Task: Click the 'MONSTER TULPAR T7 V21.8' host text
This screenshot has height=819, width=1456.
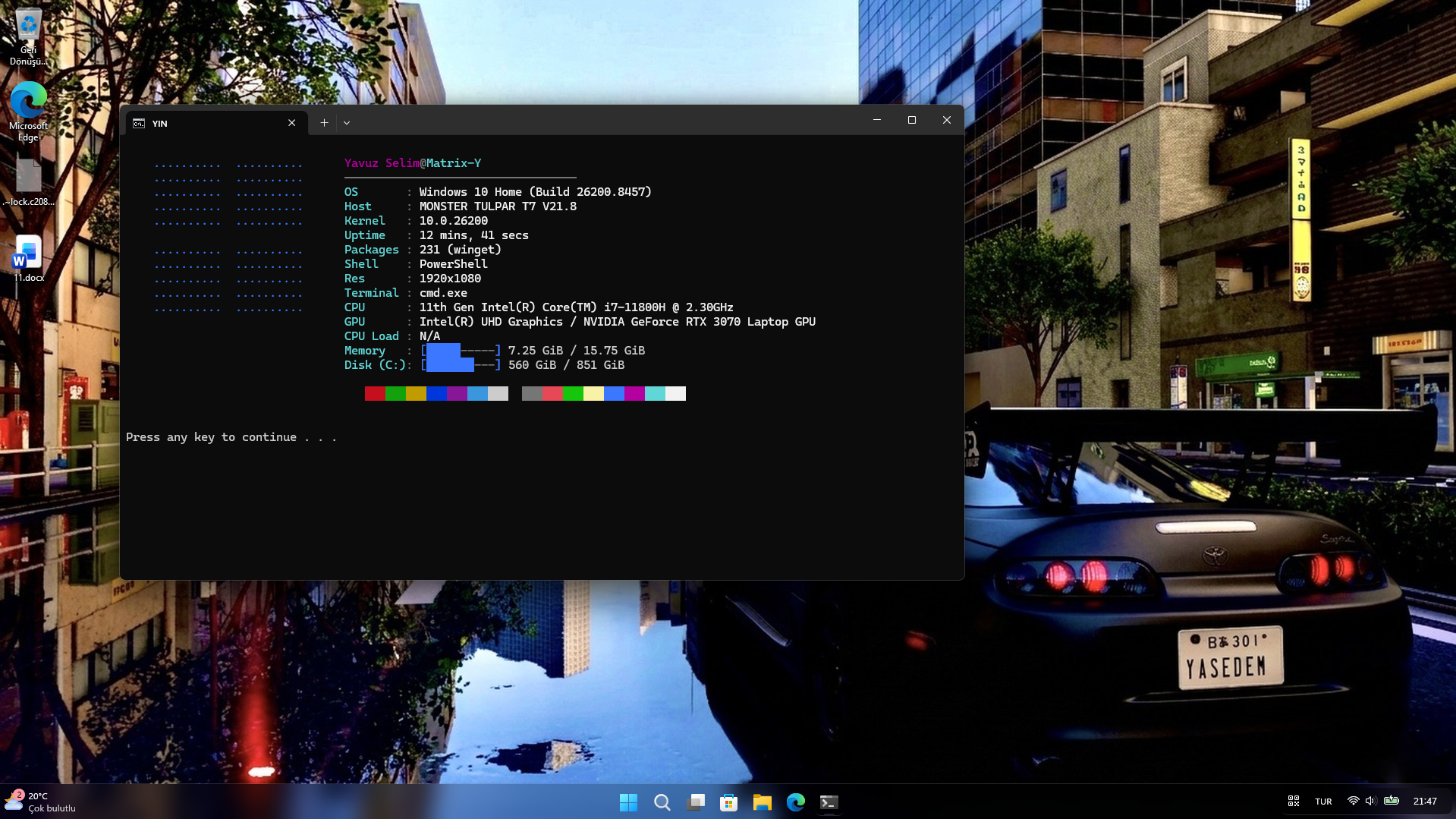Action: 498,206
